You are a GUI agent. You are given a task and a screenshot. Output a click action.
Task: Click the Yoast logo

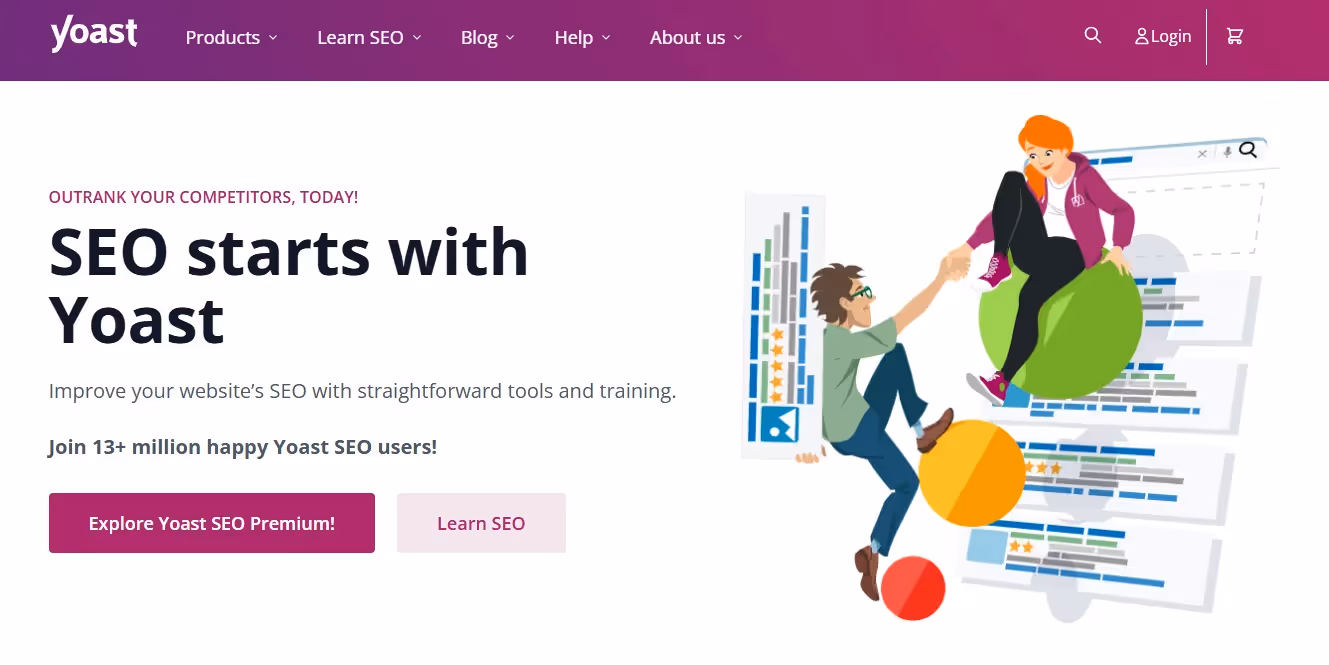pos(94,34)
